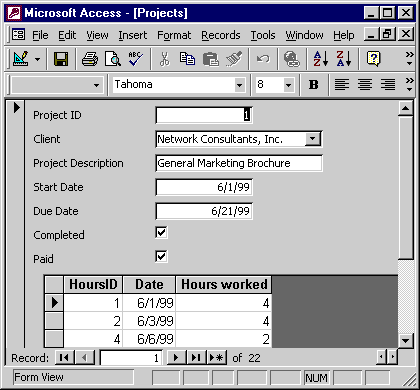Click the Microsoft Access title bar key icon

14,13
